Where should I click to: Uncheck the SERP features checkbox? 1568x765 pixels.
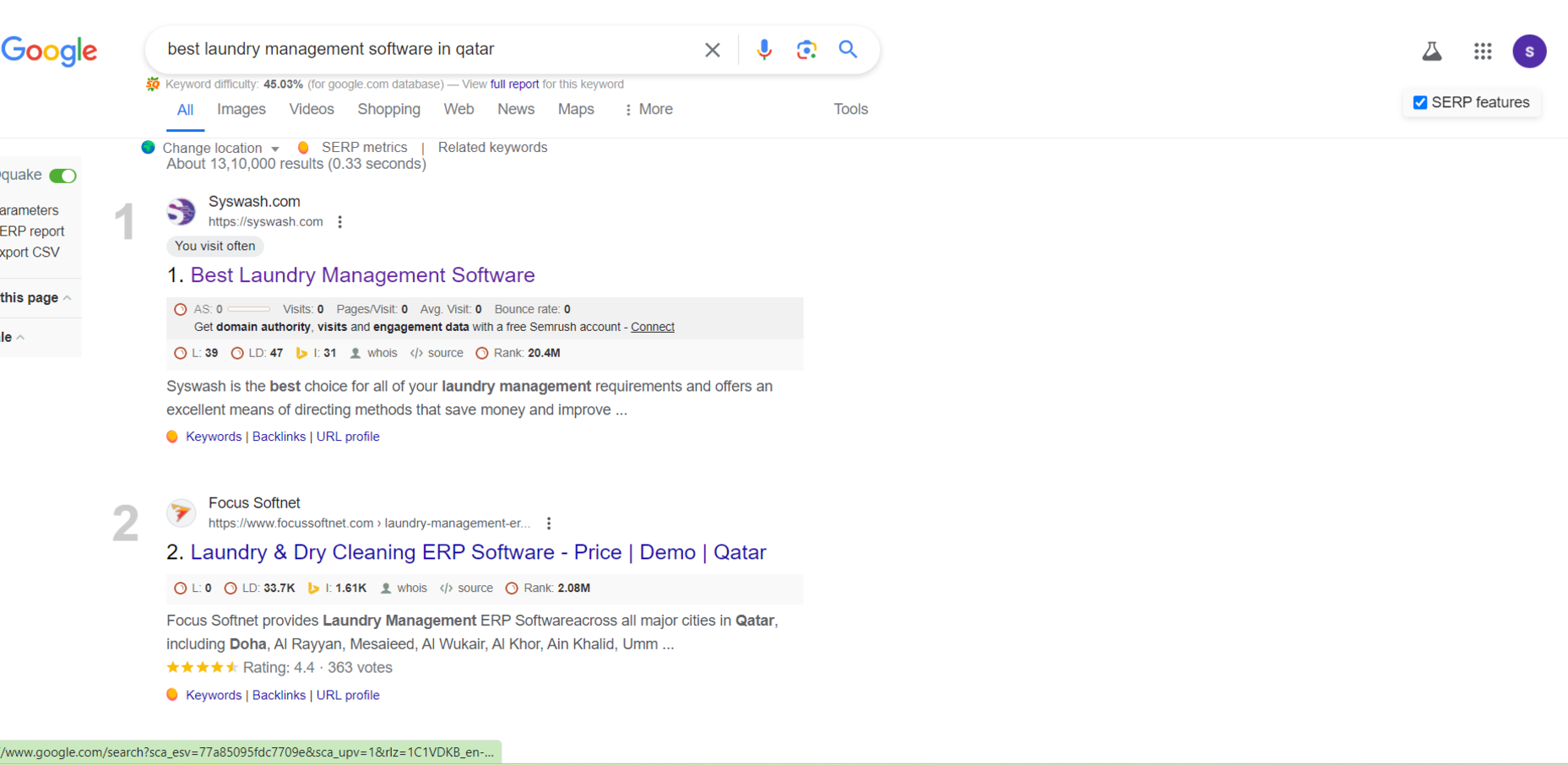1420,103
